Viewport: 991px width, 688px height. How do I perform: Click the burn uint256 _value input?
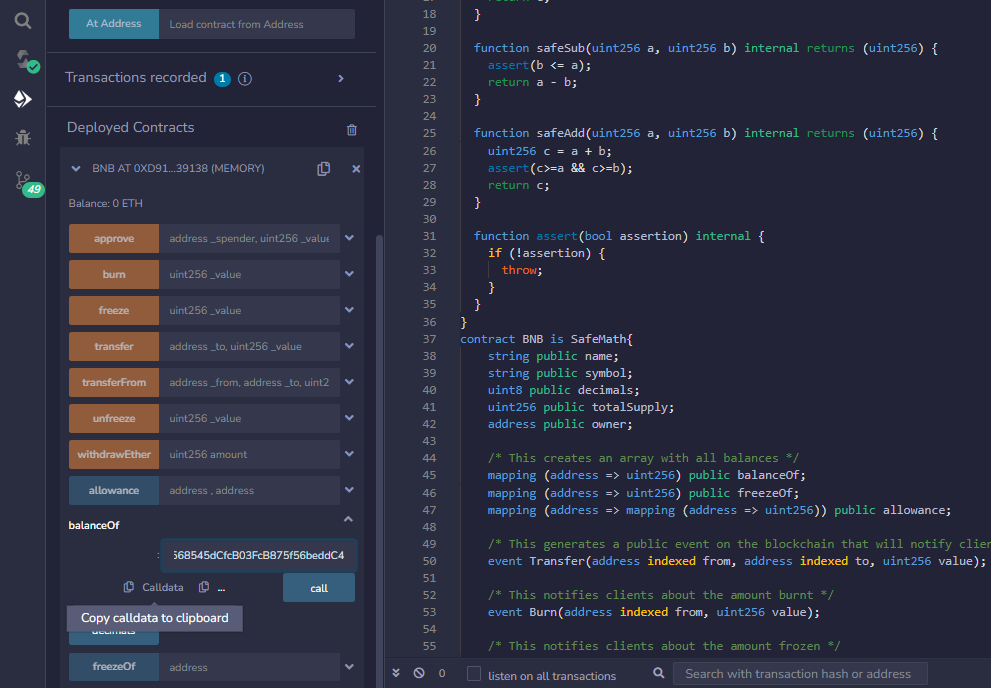point(250,275)
